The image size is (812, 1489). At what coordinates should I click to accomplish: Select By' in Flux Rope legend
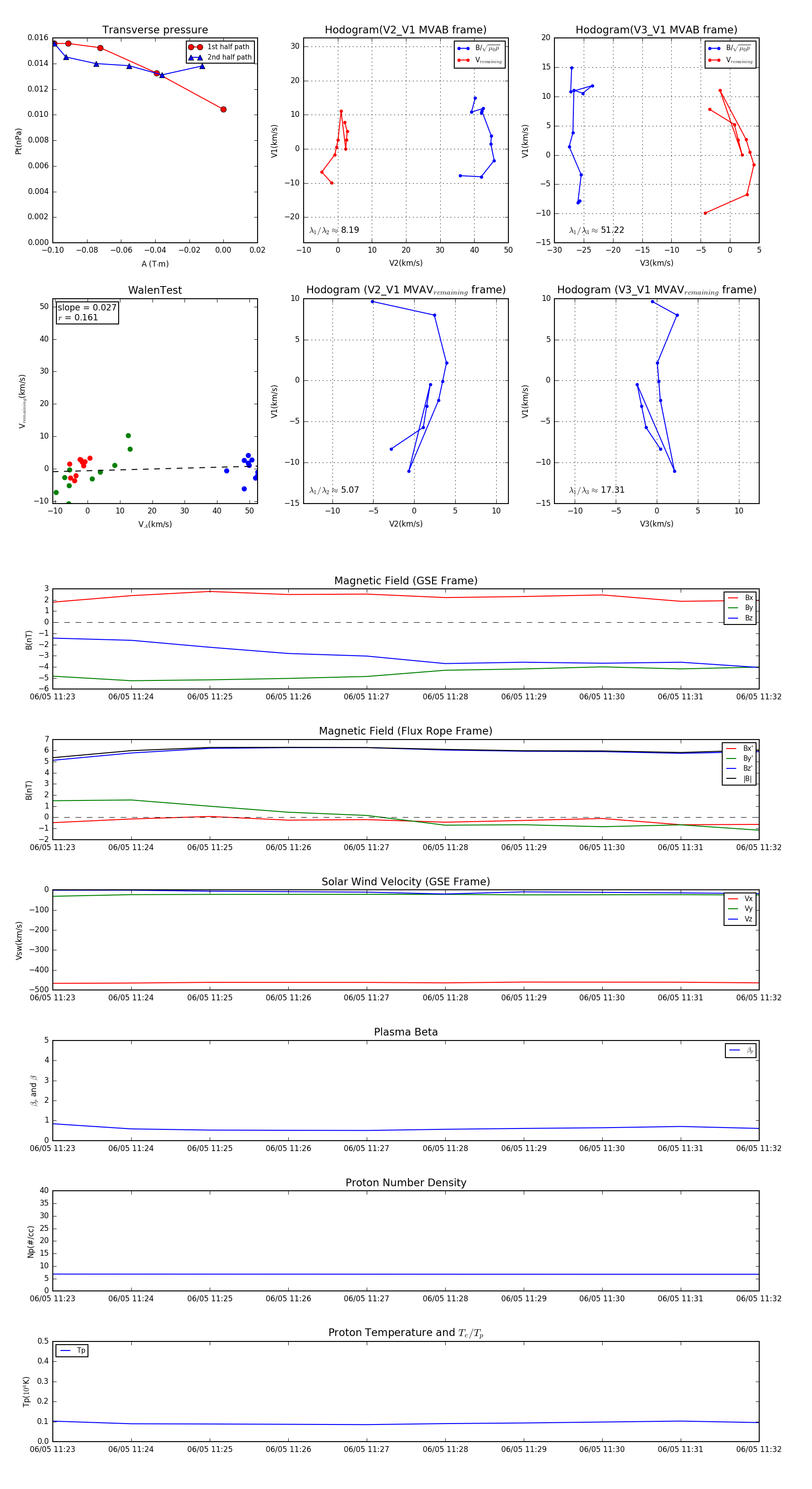tap(739, 758)
